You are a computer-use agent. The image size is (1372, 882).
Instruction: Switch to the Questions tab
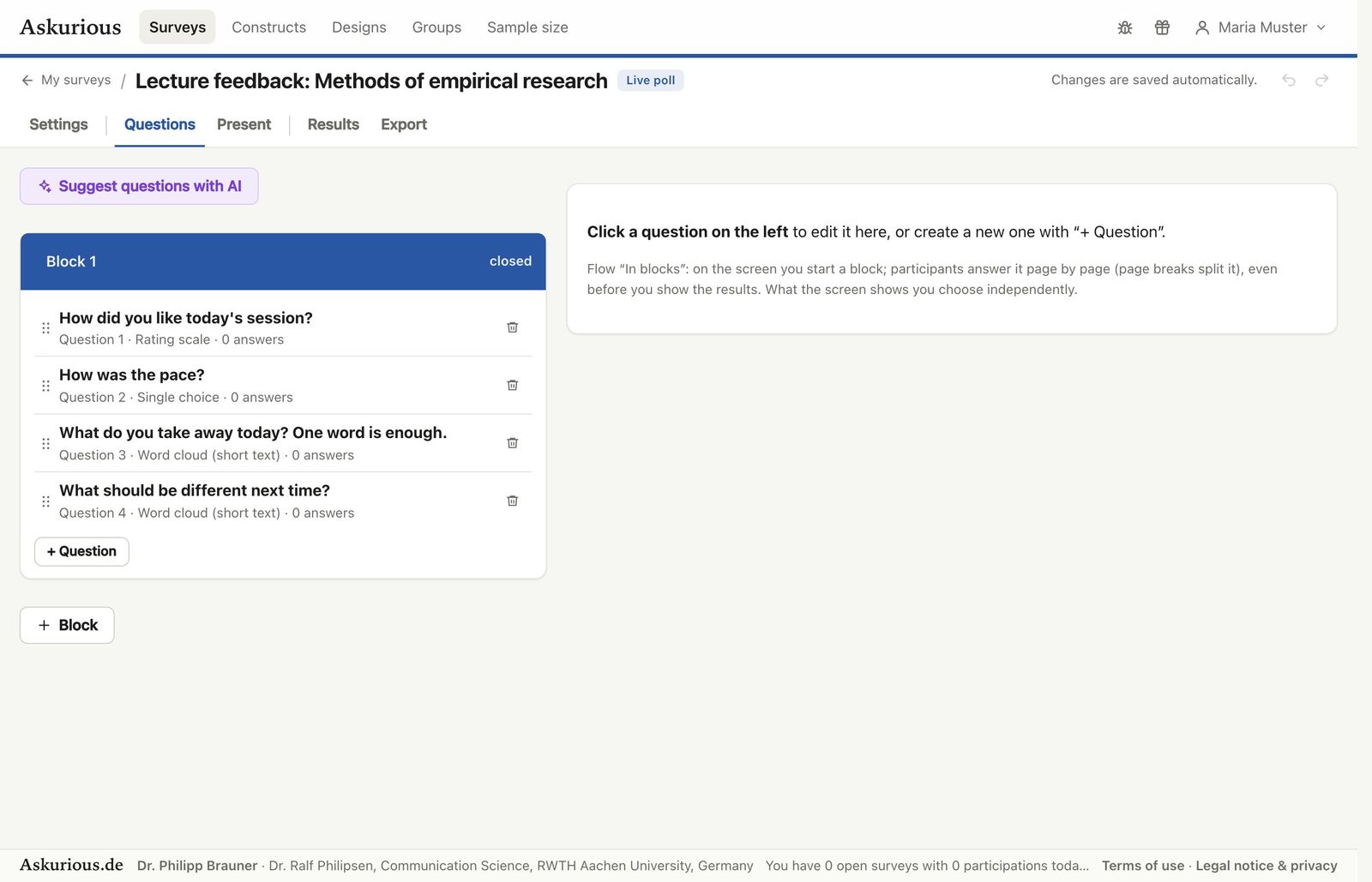click(159, 124)
